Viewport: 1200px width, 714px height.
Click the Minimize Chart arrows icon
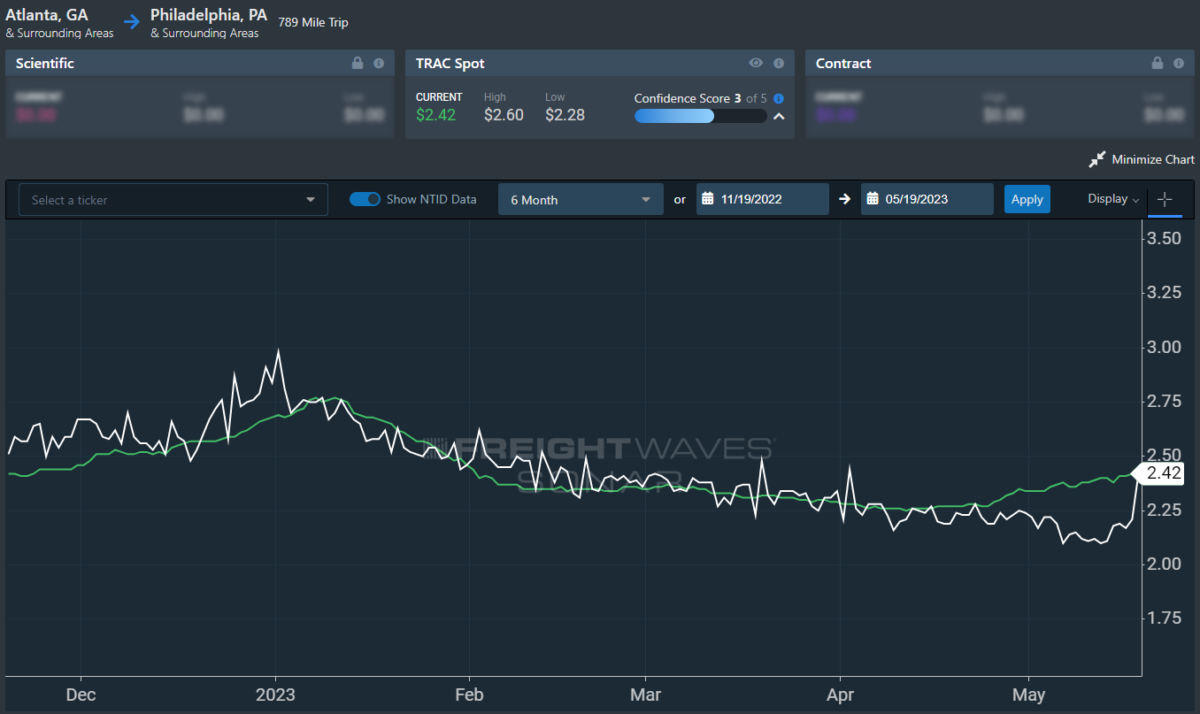point(1097,160)
